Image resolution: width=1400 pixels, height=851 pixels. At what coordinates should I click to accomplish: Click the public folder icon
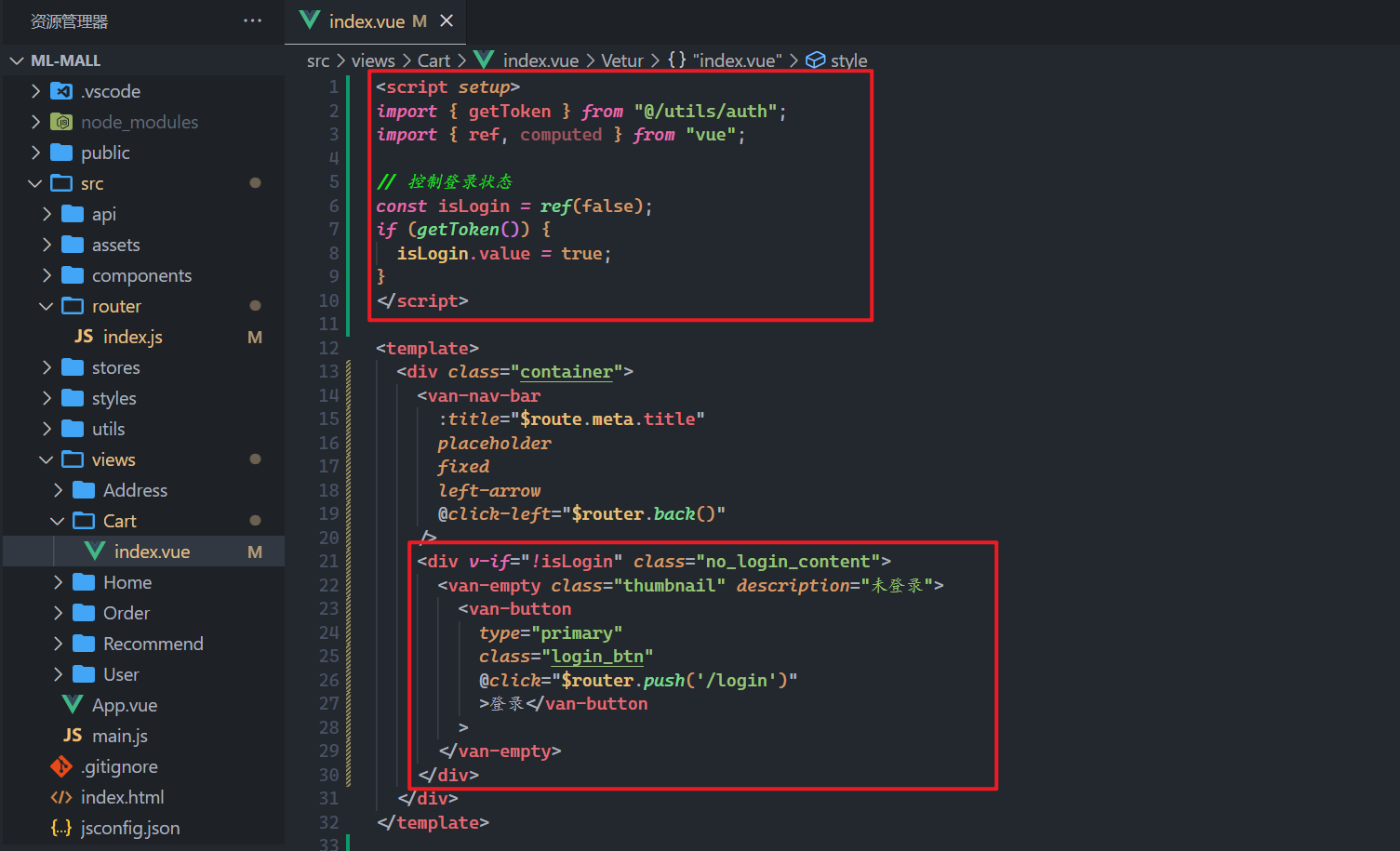point(61,153)
